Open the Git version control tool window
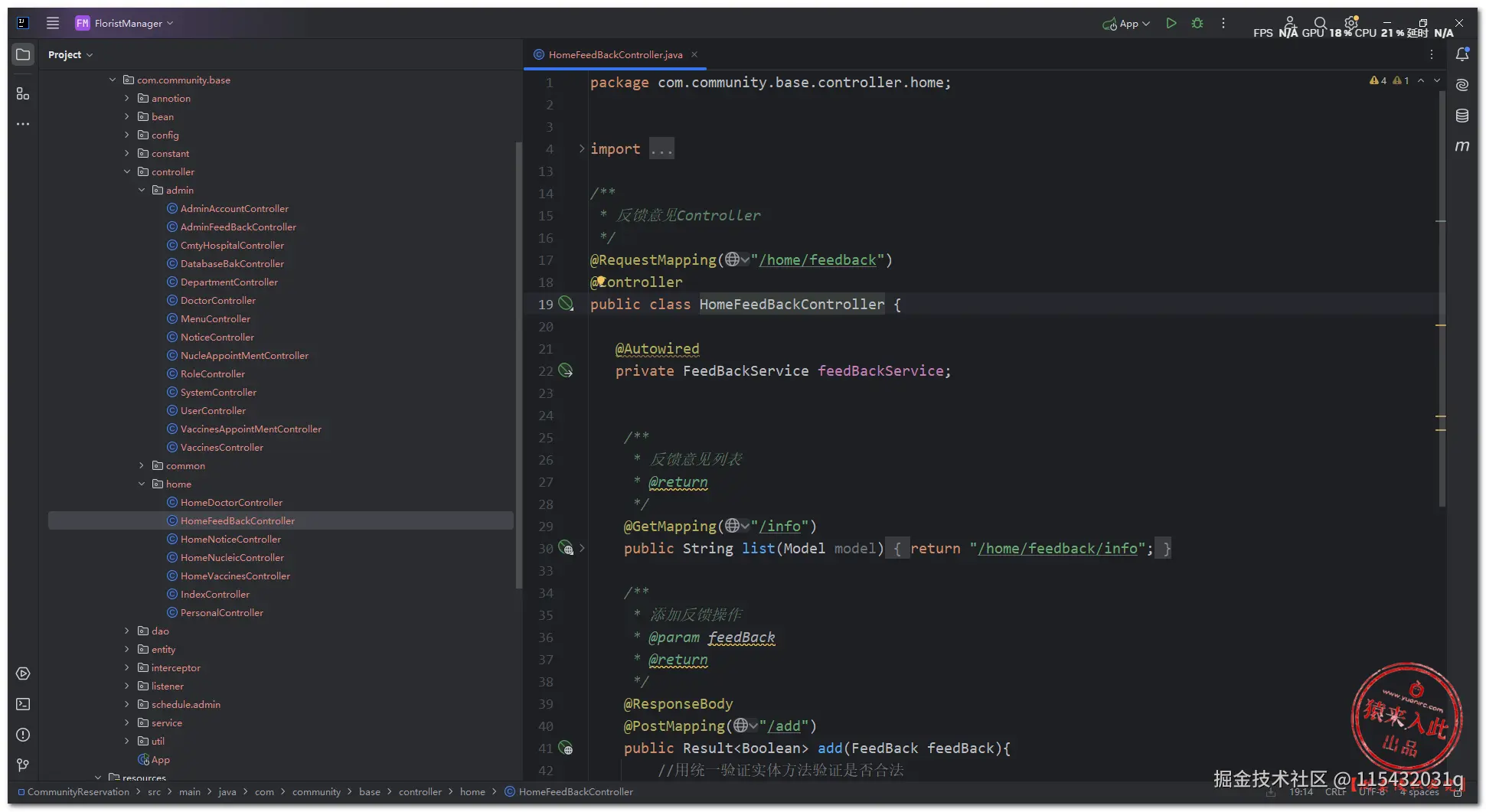The width and height of the screenshot is (1486, 812). click(x=23, y=765)
